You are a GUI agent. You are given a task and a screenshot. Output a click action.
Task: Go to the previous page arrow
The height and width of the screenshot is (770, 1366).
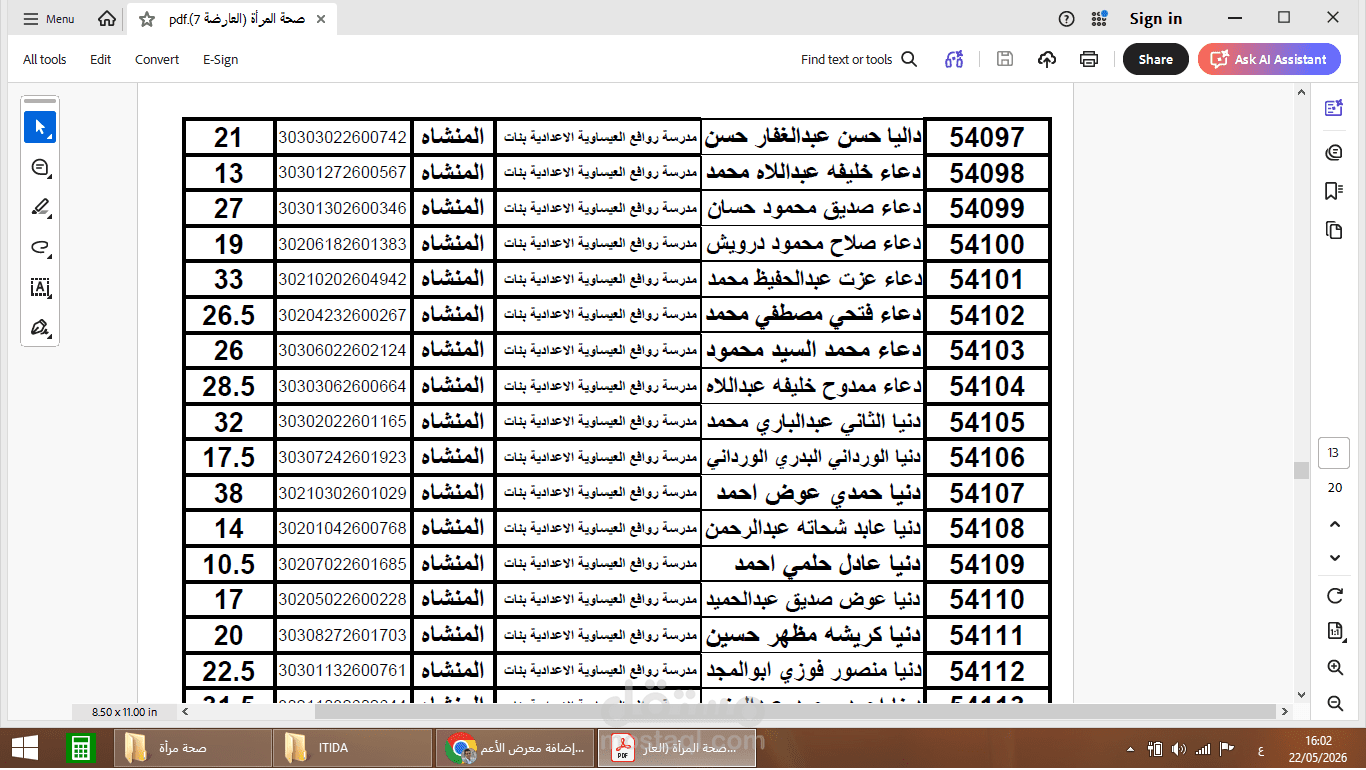1334,524
